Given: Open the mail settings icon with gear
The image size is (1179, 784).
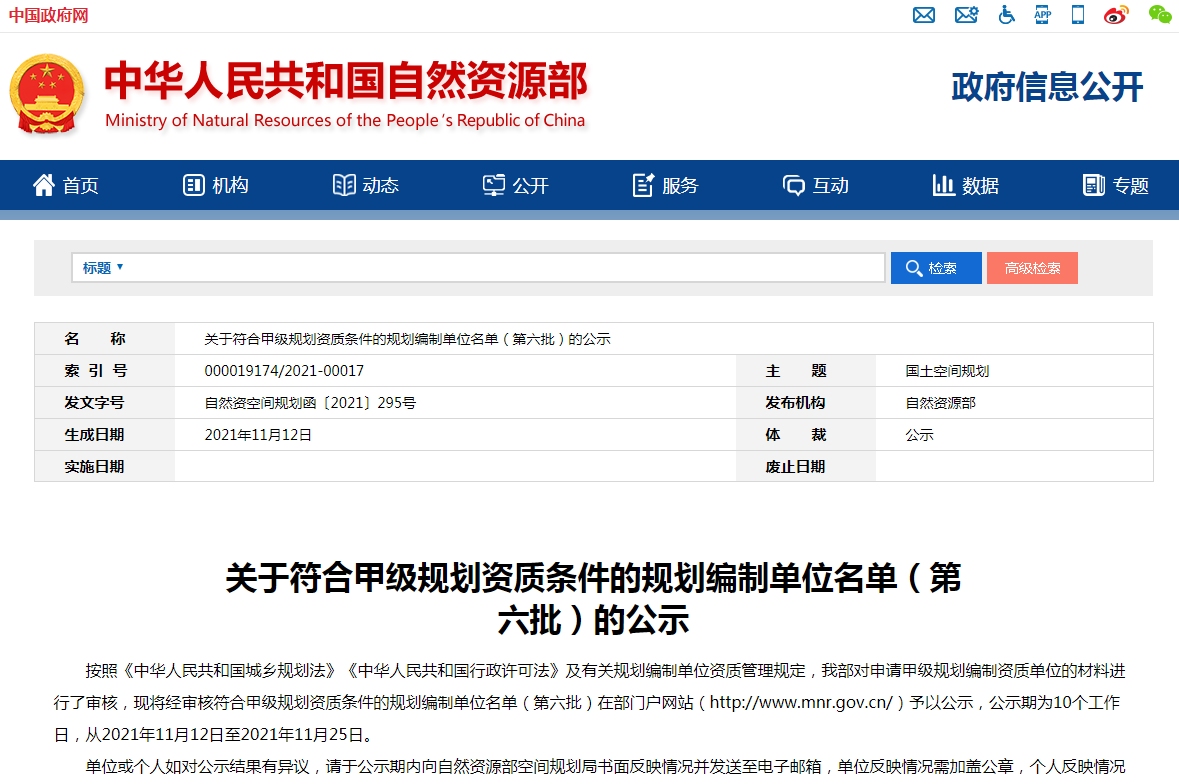Looking at the screenshot, I should click(966, 15).
